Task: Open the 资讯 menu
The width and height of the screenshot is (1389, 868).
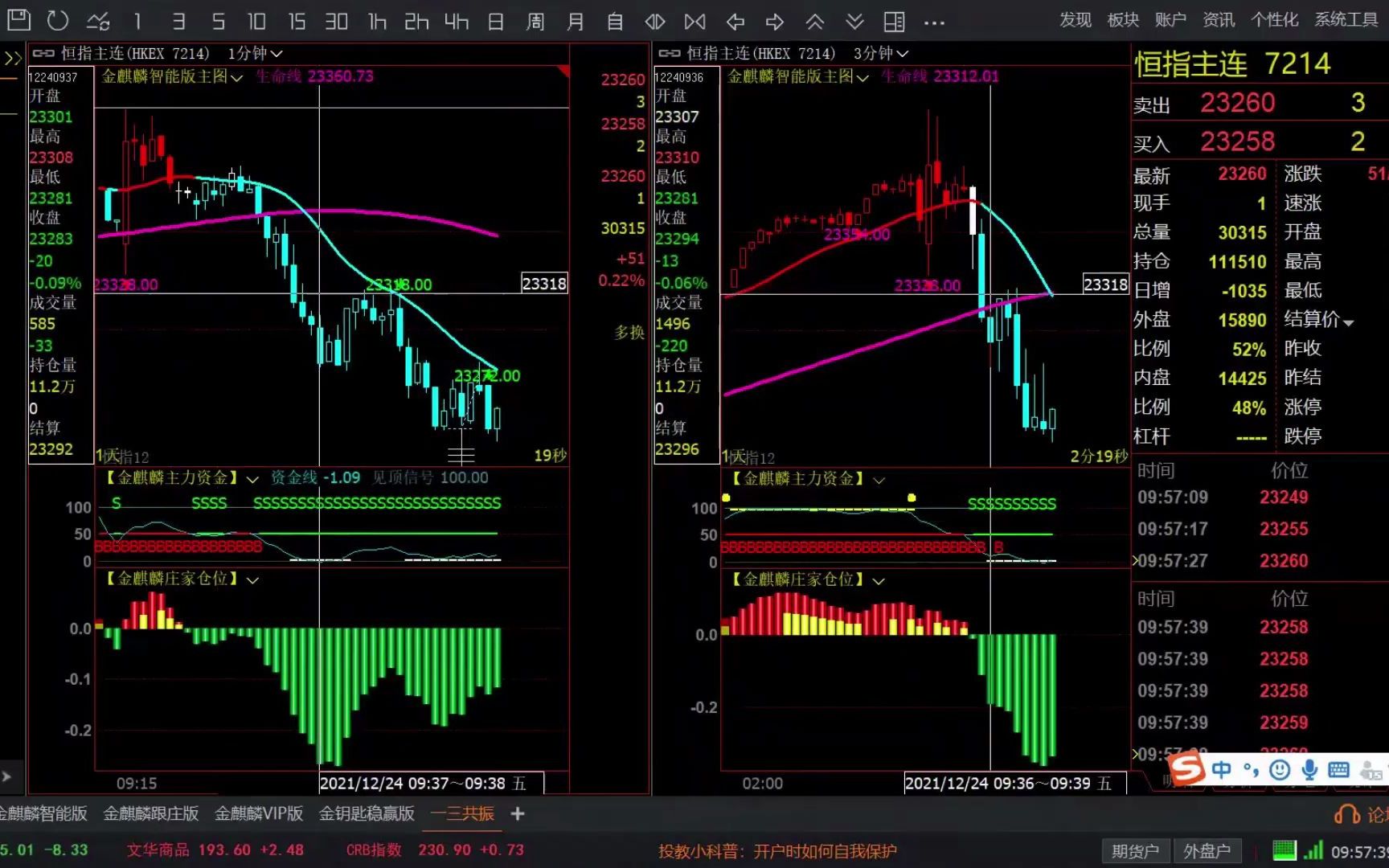Action: click(1219, 20)
